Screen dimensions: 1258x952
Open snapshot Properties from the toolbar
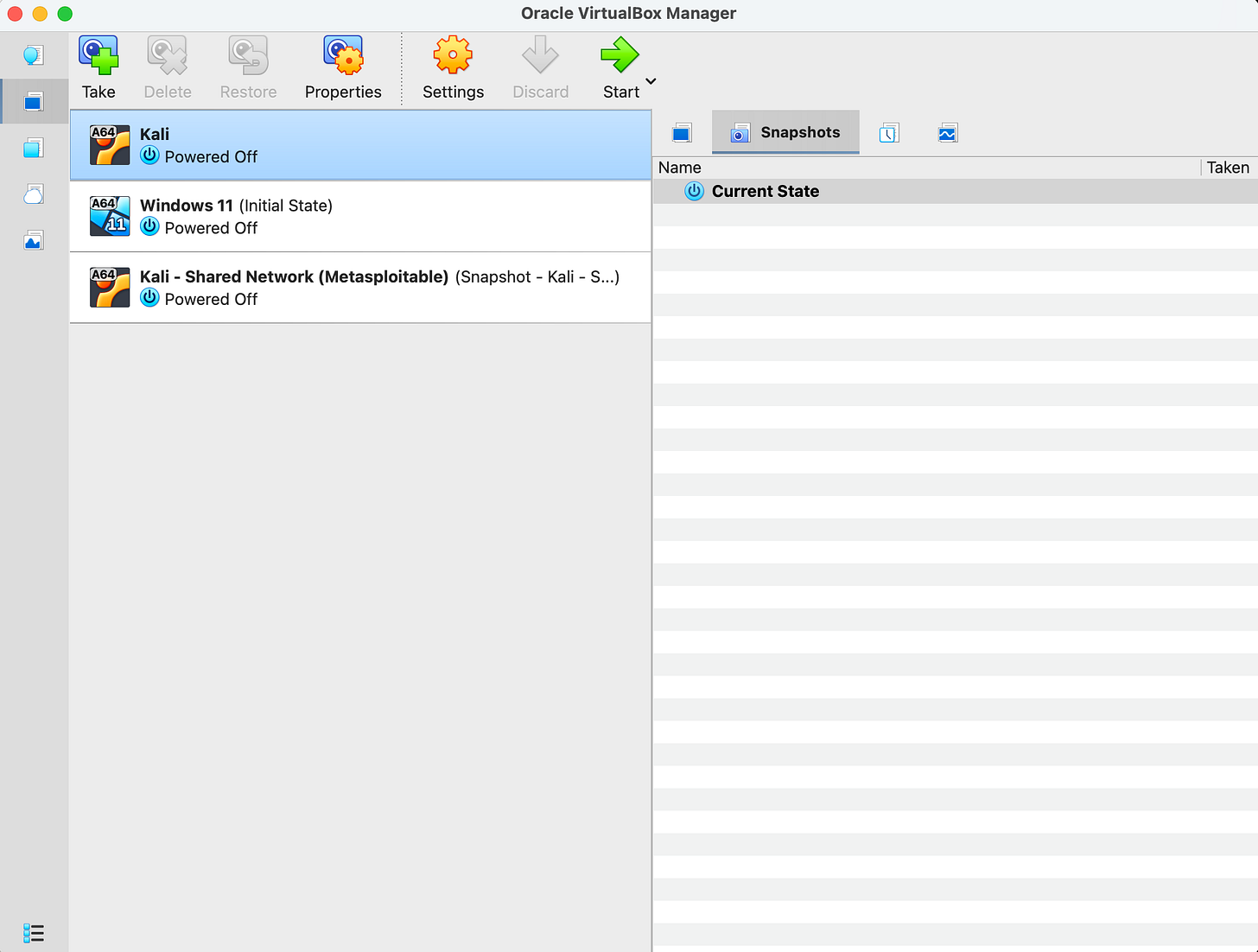(x=343, y=68)
